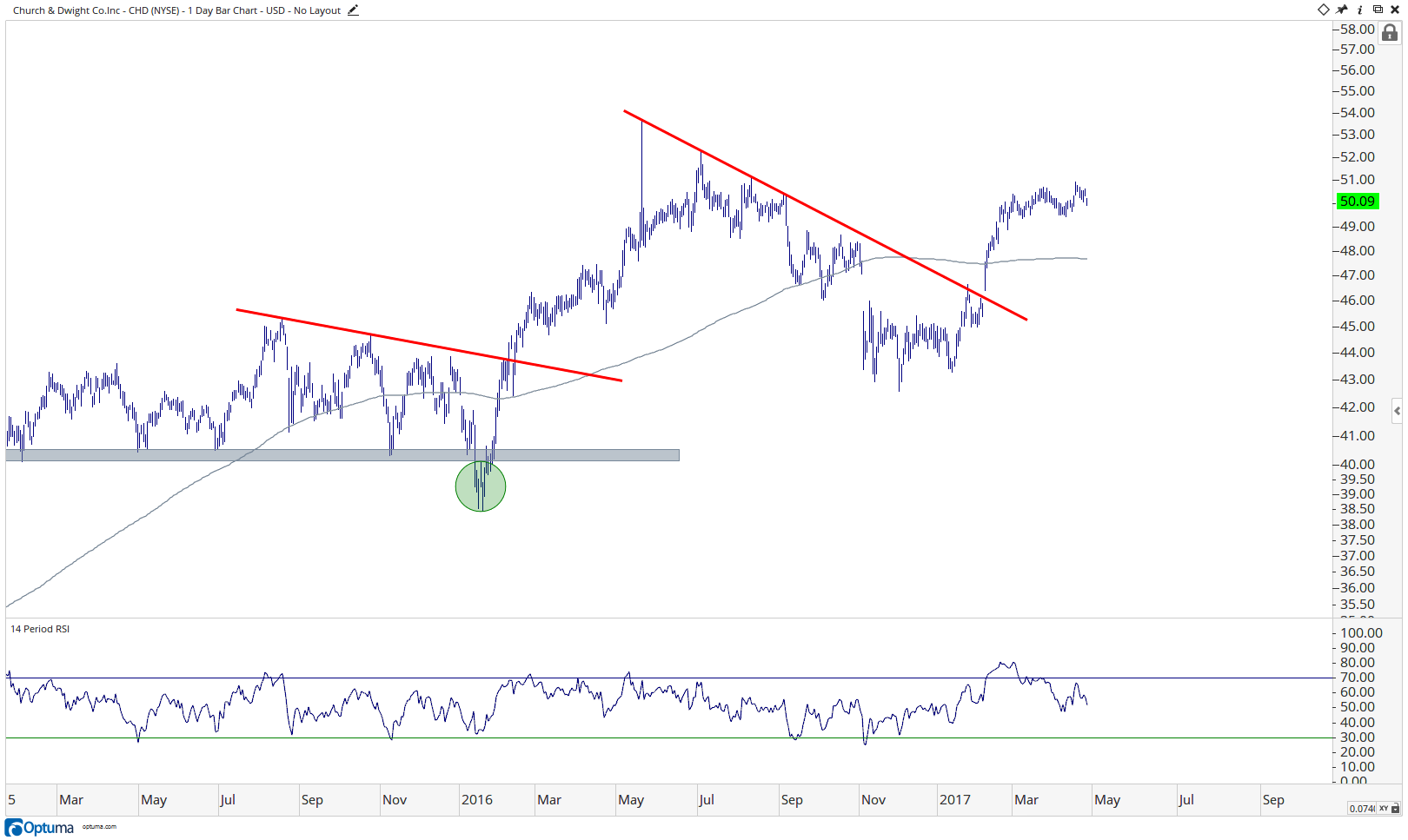Open the optuma.com link

99,827
